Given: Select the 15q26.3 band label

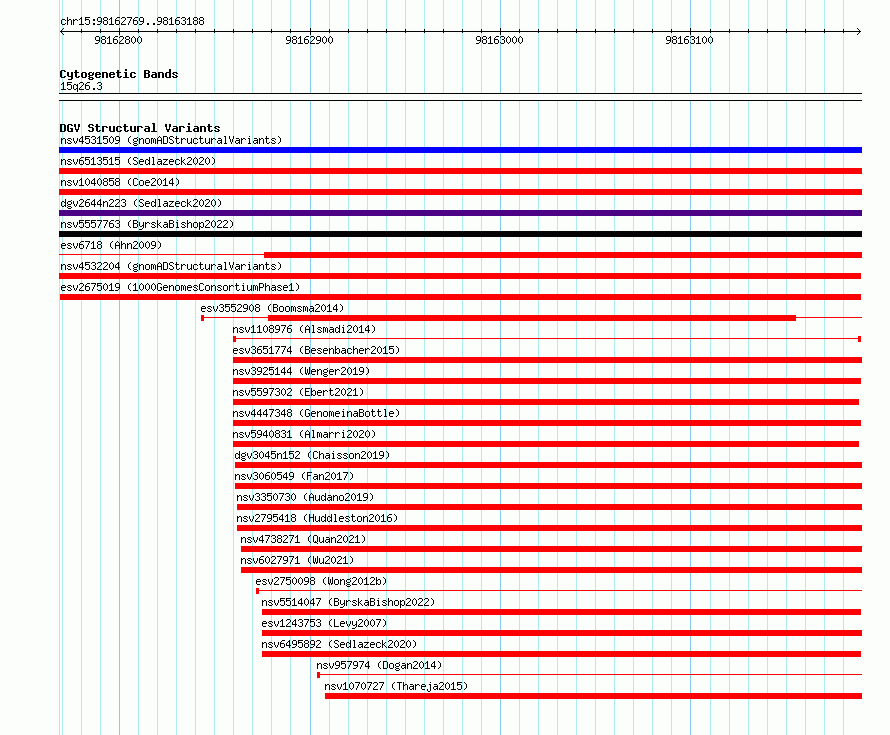Looking at the screenshot, I should [x=81, y=86].
